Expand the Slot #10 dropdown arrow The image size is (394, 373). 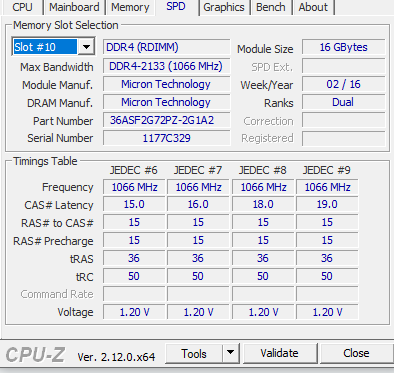[x=86, y=47]
